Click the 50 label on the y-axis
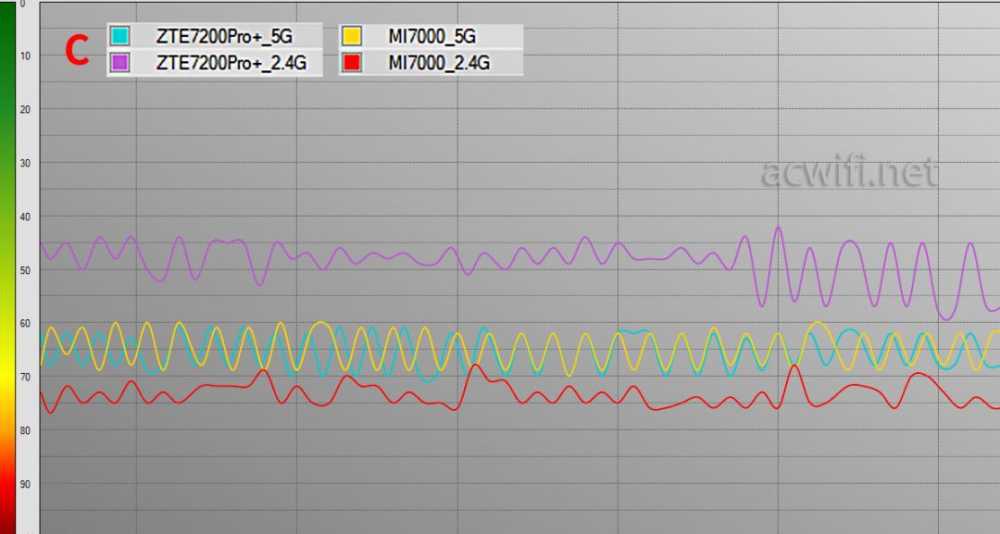The width and height of the screenshot is (1000, 534). pyautogui.click(x=25, y=270)
